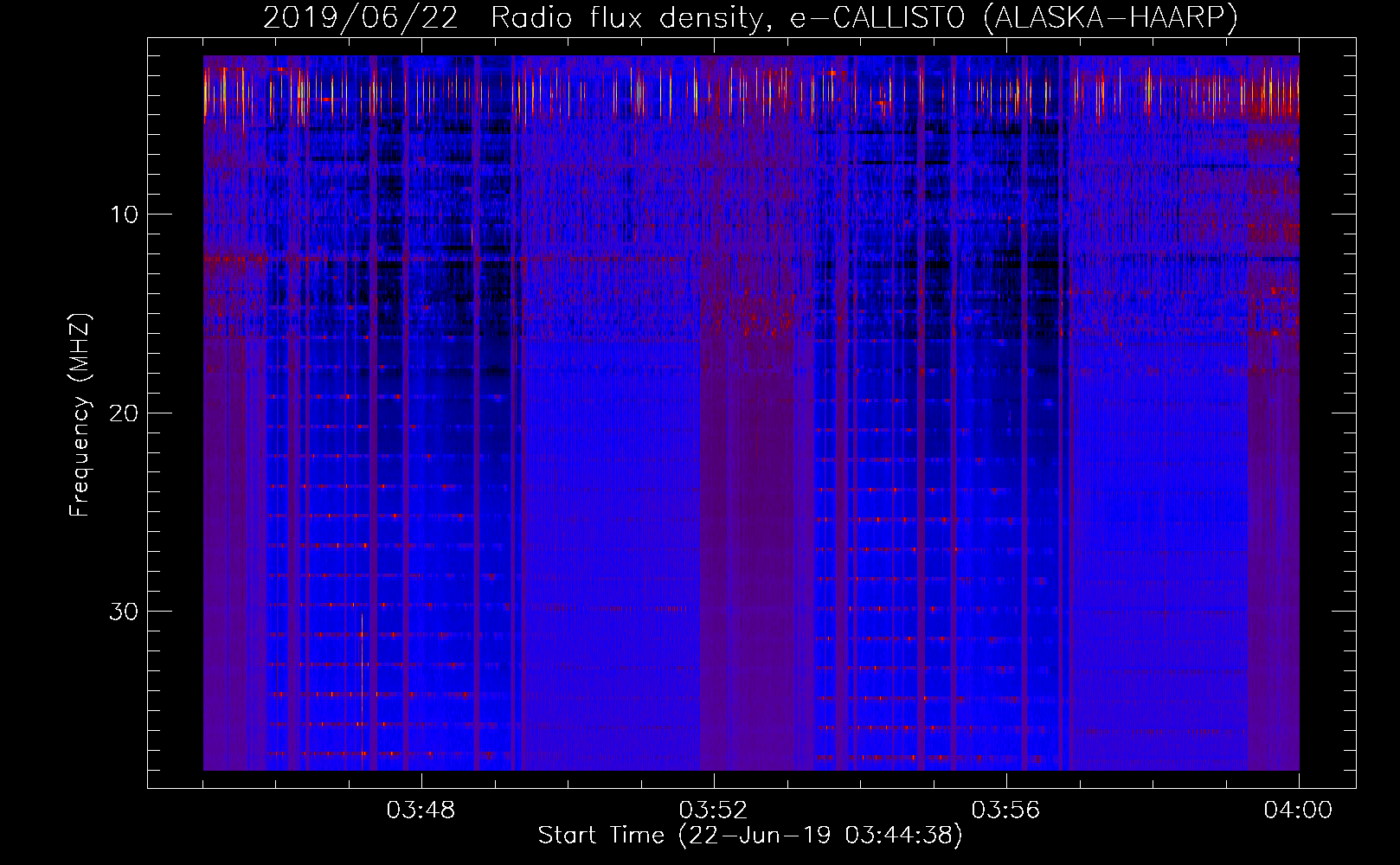Click the 03:56 time tick label

(x=1006, y=811)
